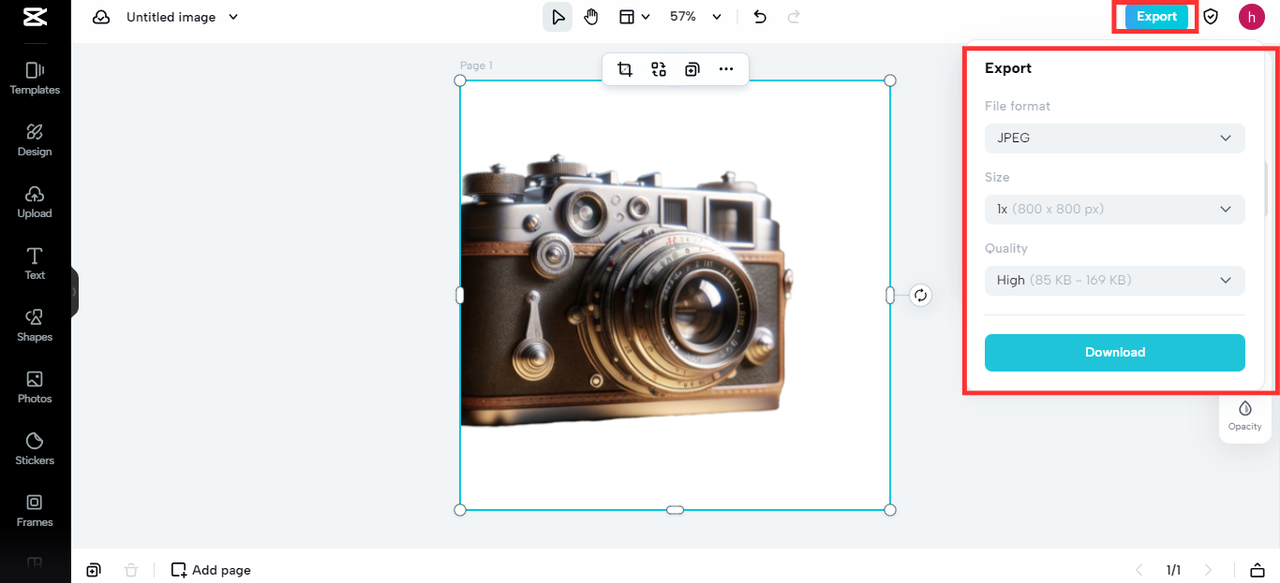The height and width of the screenshot is (583, 1280).
Task: Open the File format JPEG dropdown
Action: pos(1115,138)
